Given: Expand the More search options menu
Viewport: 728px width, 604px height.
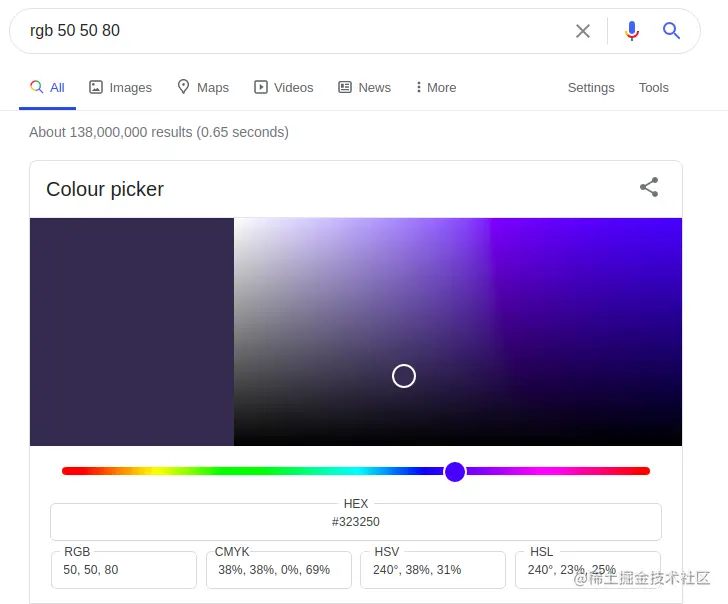Looking at the screenshot, I should click(x=436, y=87).
